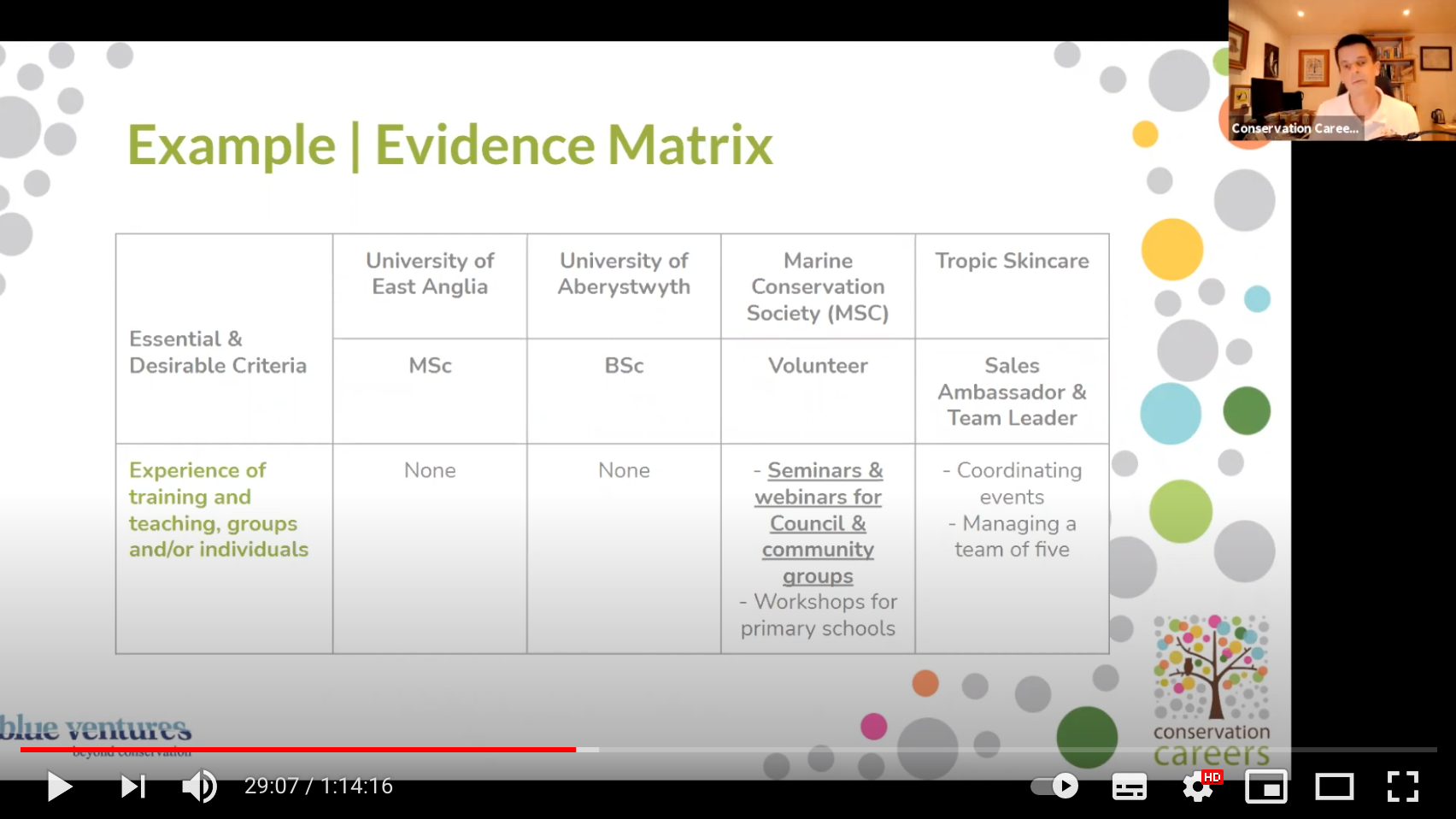Mute the video volume
Screen dimensions: 1456x819
[200, 786]
